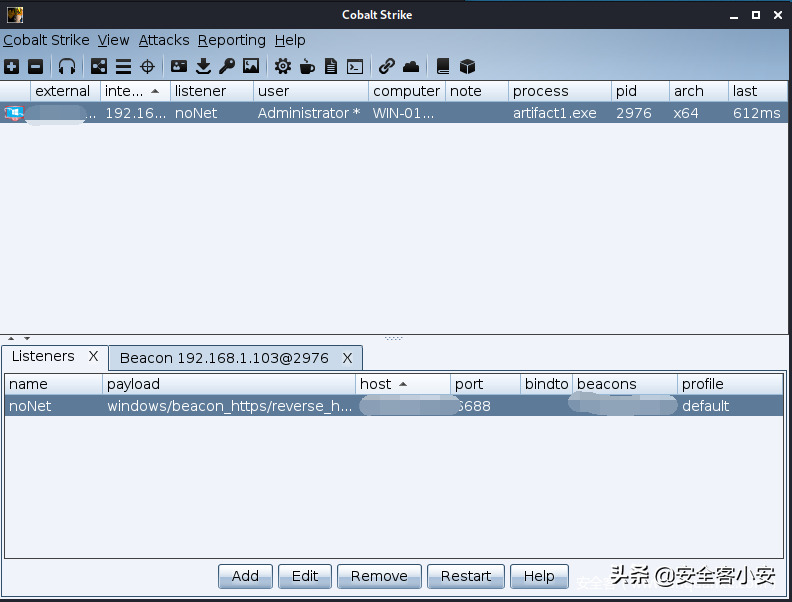
Task: Host a file via link icon
Action: [386, 66]
